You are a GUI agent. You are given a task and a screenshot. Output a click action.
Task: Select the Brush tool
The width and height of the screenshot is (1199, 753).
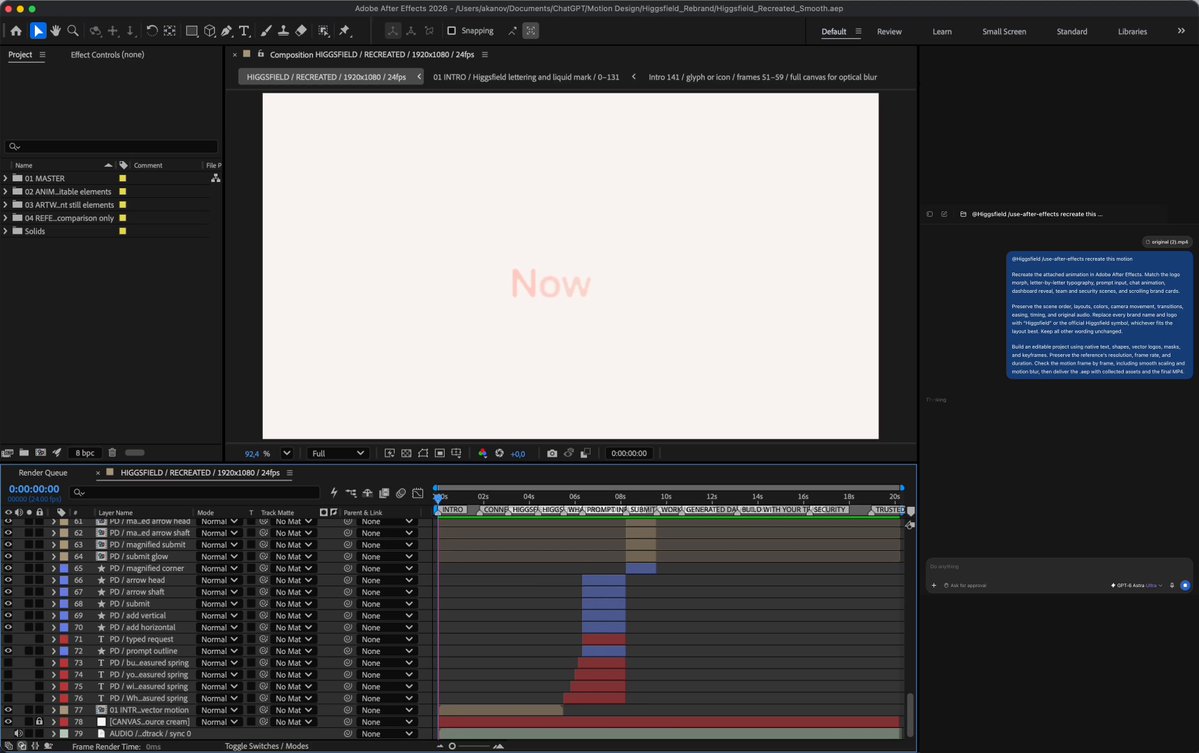tap(265, 31)
